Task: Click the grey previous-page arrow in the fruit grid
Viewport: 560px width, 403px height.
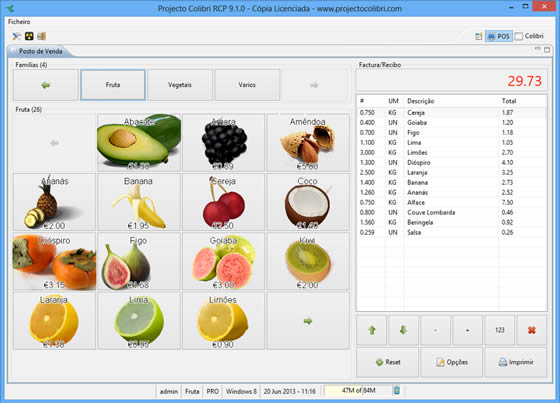Action: point(54,143)
